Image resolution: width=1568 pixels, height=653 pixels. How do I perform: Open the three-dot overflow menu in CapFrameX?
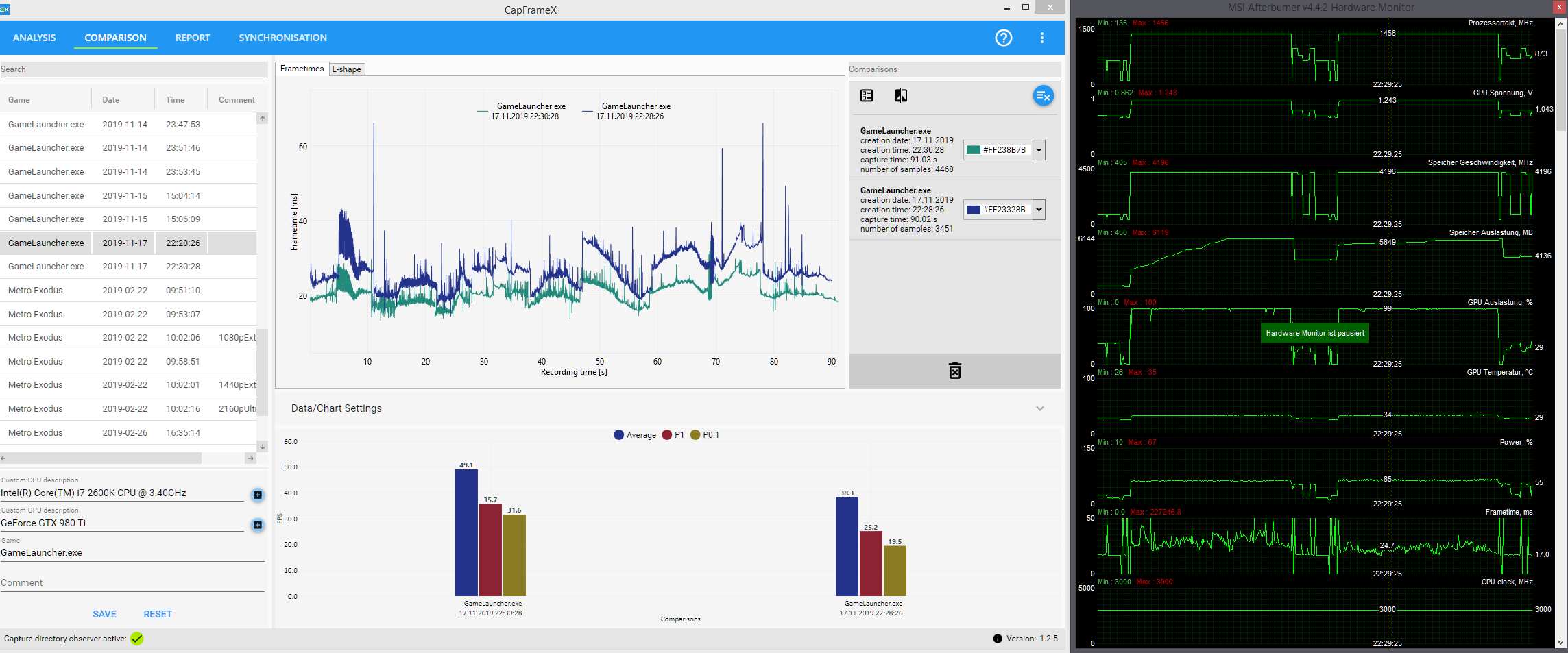pyautogui.click(x=1041, y=38)
